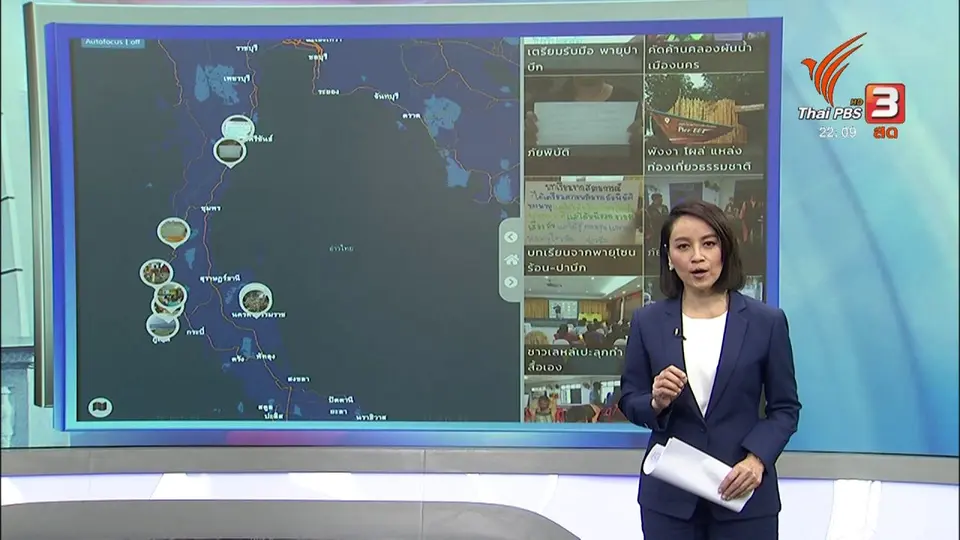Viewport: 960px width, 540px height.
Task: Click the ราชบุรี label on the map
Action: (247, 48)
